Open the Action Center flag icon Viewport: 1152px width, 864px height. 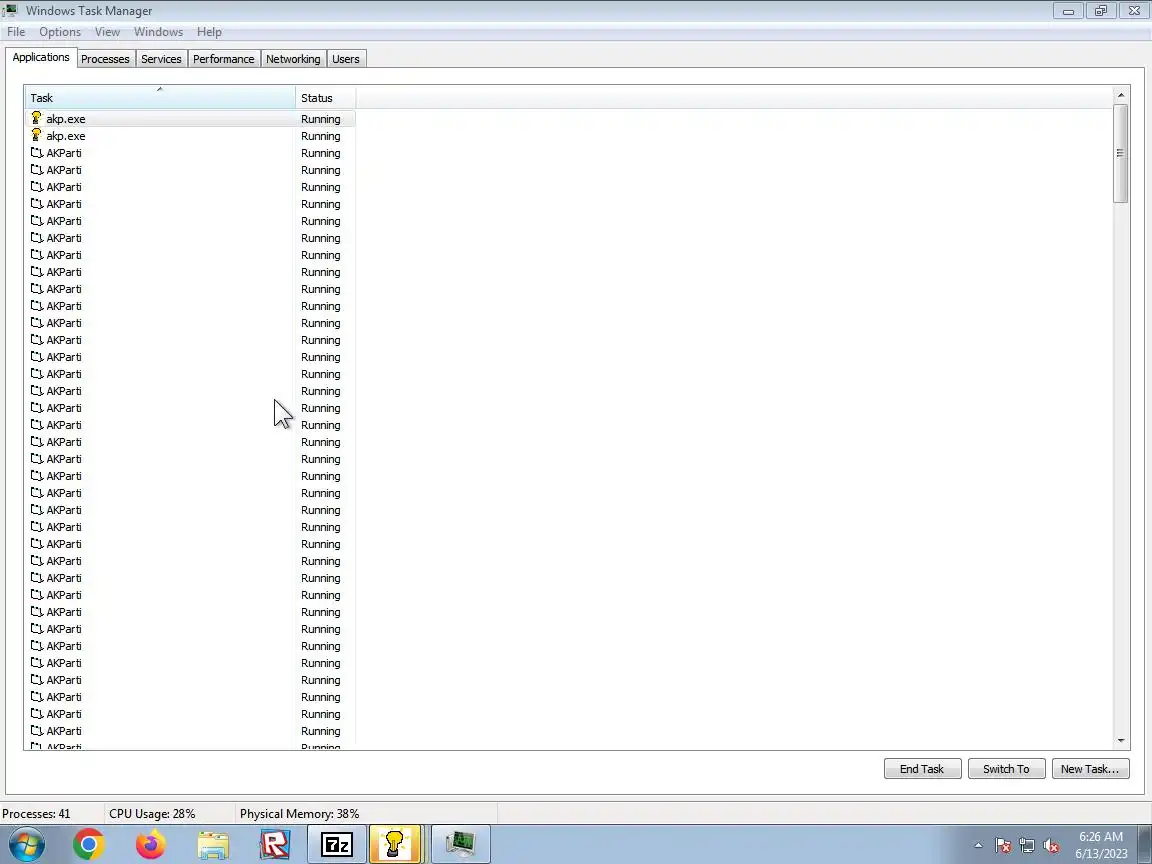(x=1003, y=846)
